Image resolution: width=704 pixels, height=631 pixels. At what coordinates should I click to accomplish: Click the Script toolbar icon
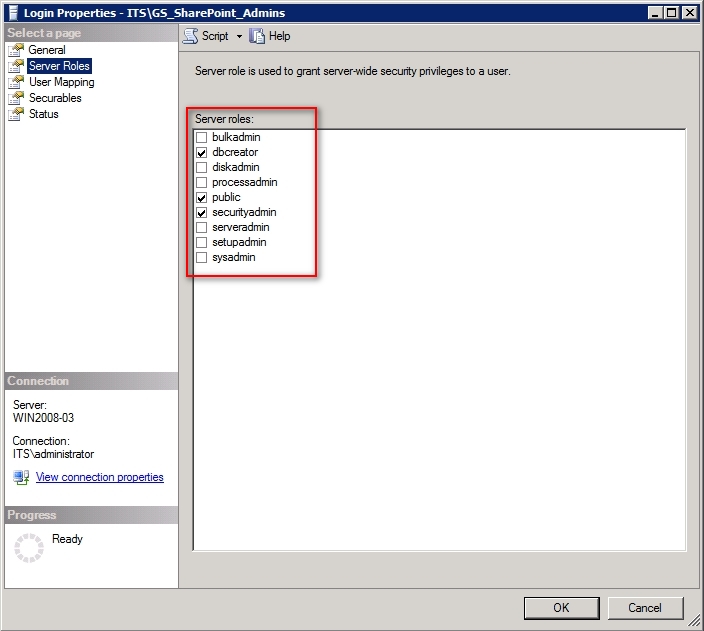(x=190, y=36)
